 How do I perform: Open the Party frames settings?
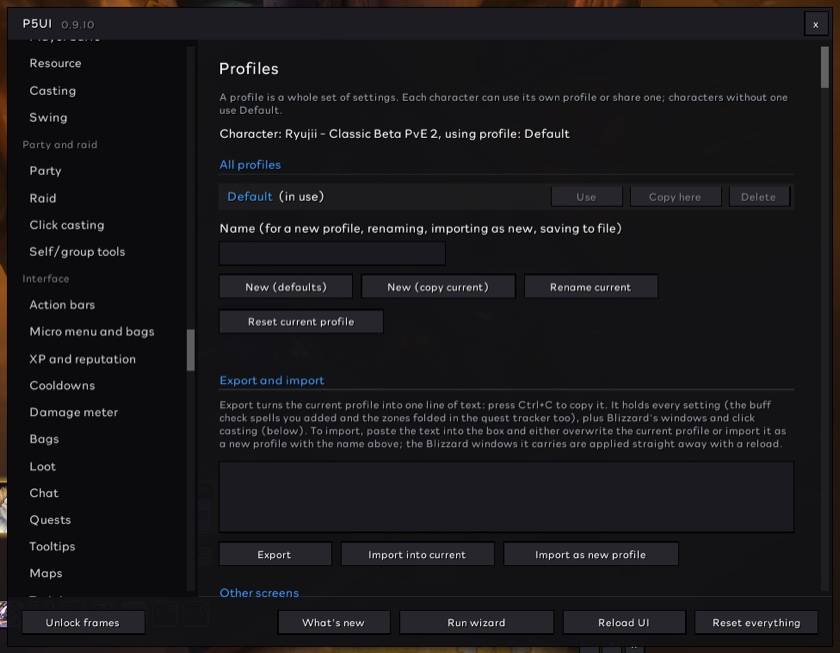[45, 171]
